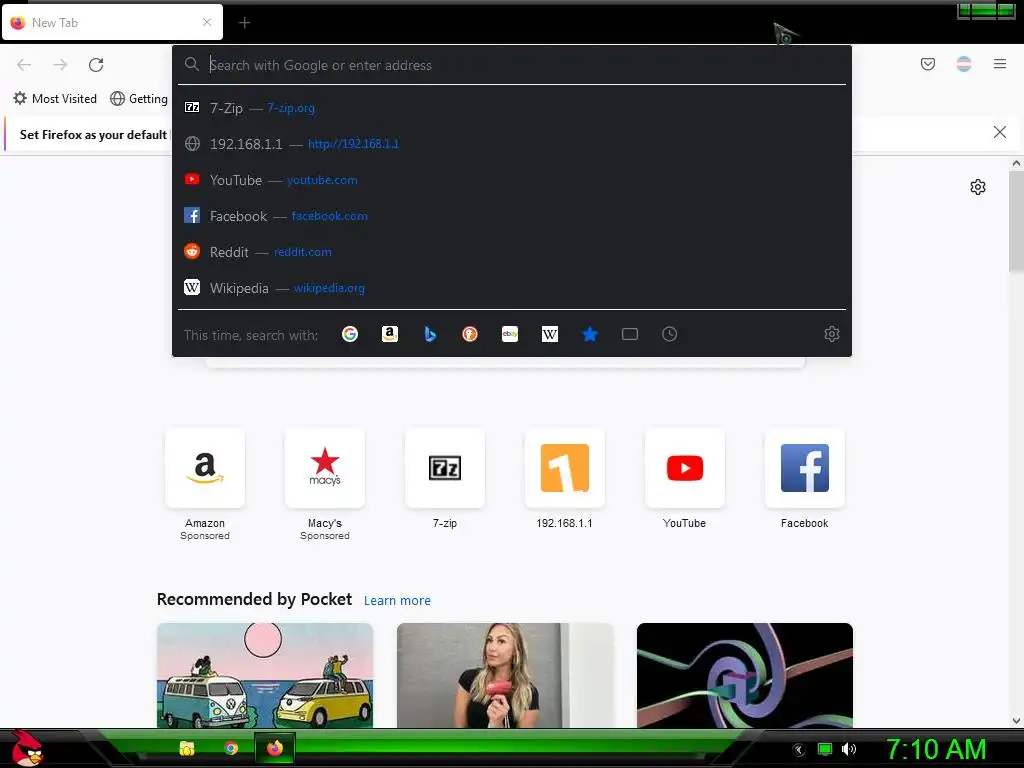Search open tabs via the tab icon
The image size is (1024, 768).
630,334
